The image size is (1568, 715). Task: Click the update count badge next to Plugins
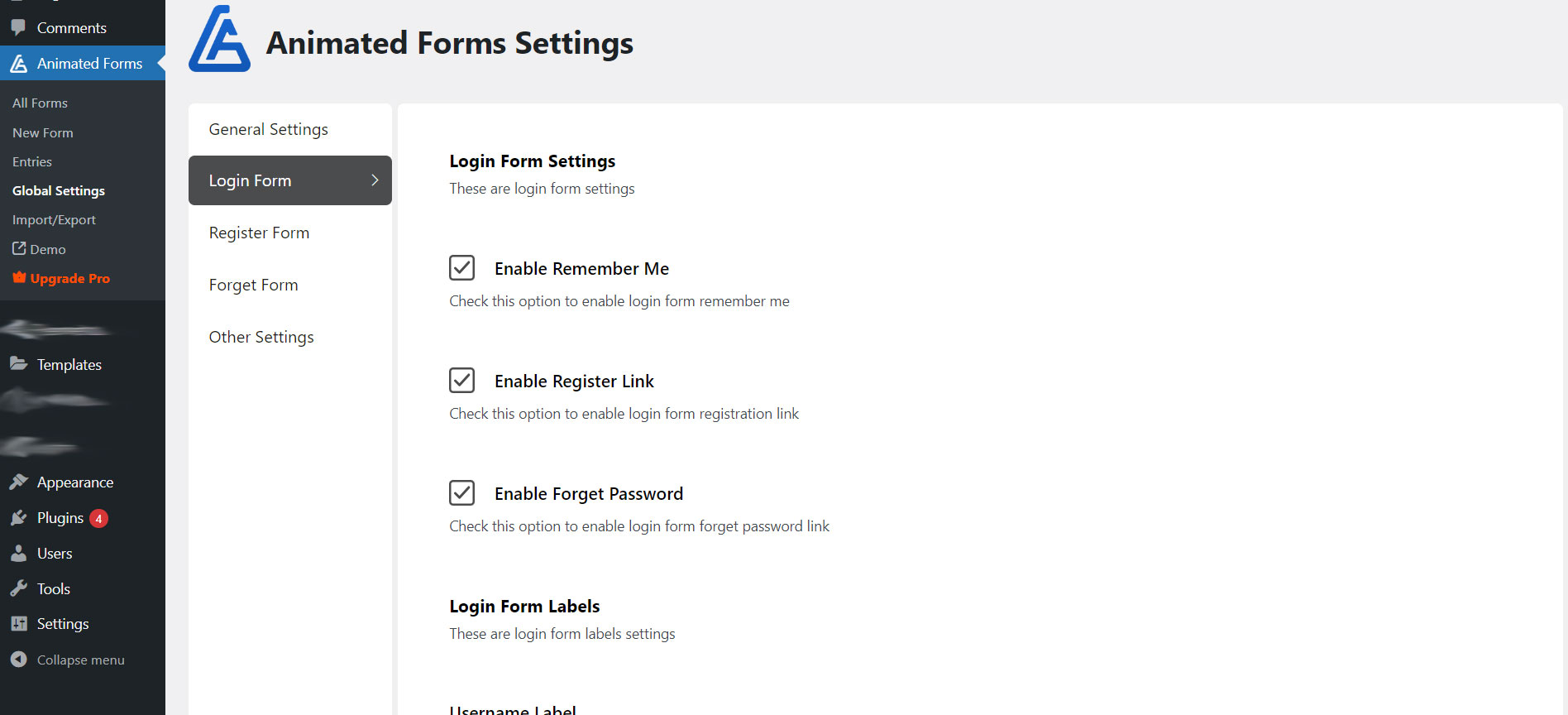coord(98,517)
